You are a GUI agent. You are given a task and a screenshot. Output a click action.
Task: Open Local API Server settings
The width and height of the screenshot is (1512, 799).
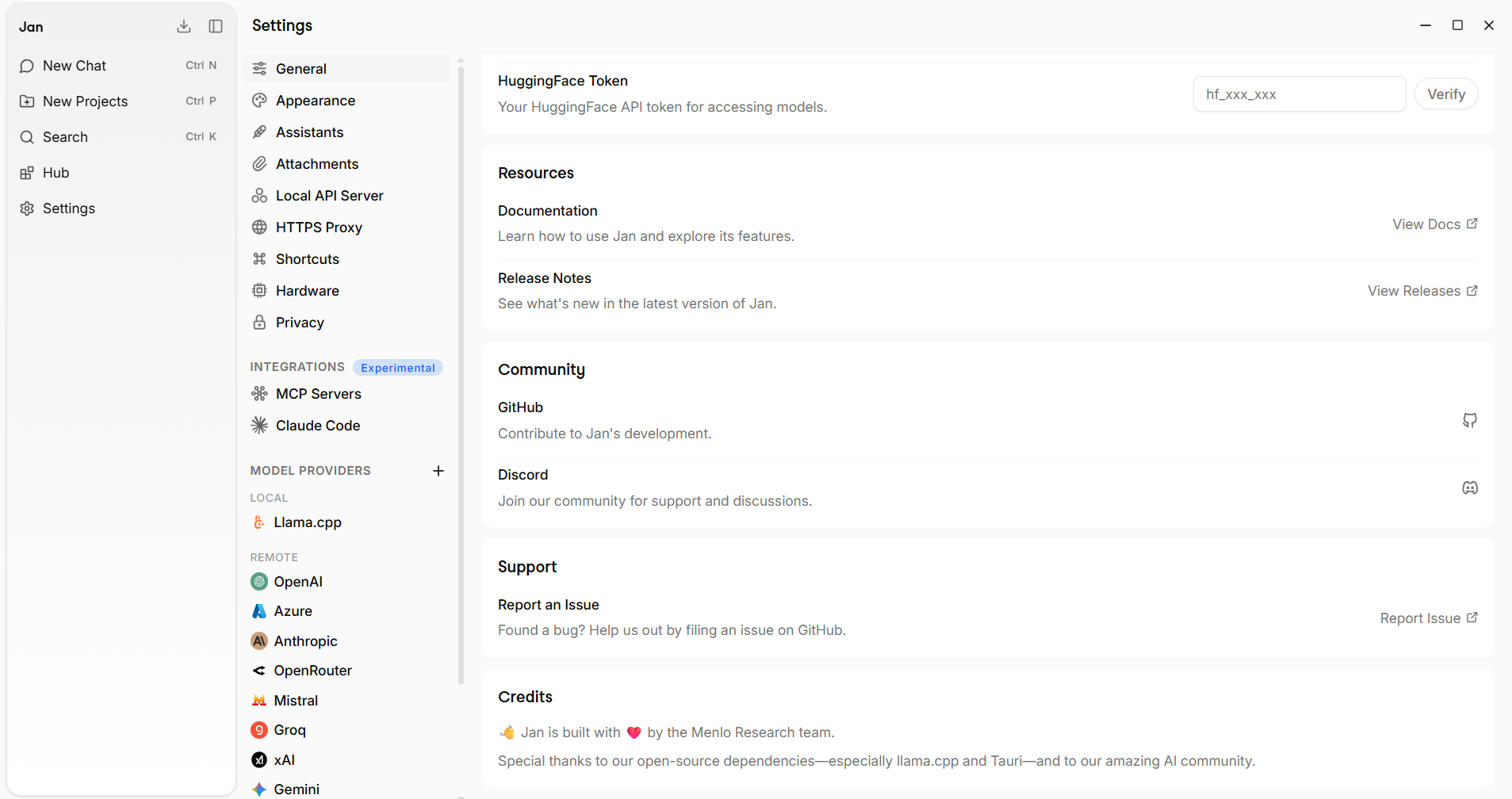(x=346, y=196)
